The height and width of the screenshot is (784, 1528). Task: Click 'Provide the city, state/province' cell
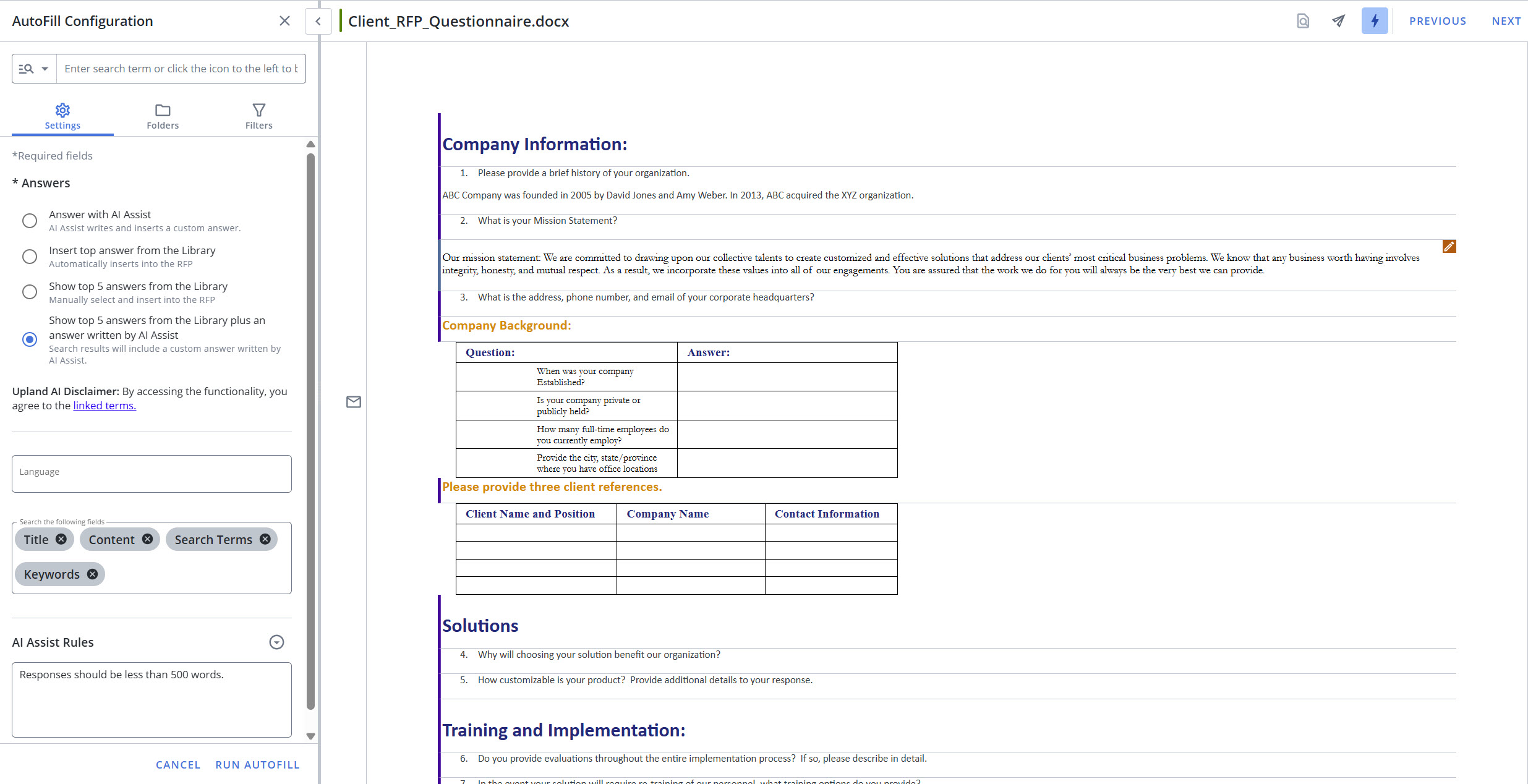coord(566,463)
